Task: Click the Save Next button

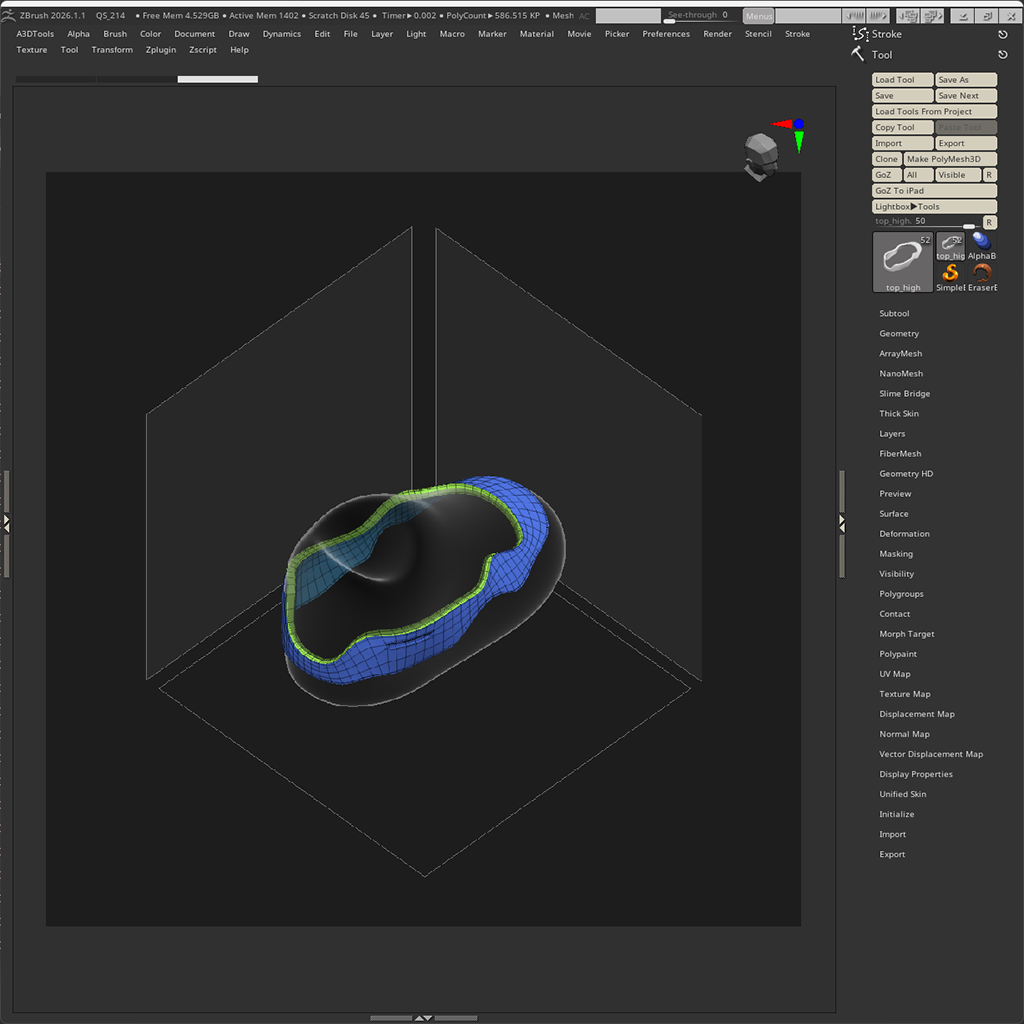Action: coord(966,95)
